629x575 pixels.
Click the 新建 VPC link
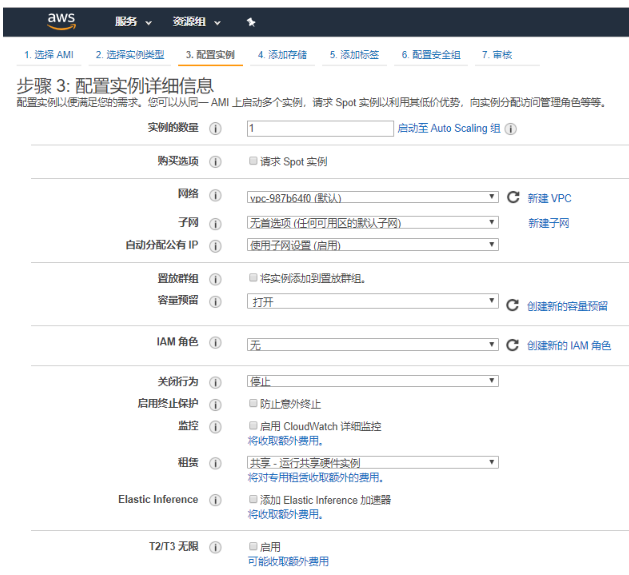(x=549, y=198)
